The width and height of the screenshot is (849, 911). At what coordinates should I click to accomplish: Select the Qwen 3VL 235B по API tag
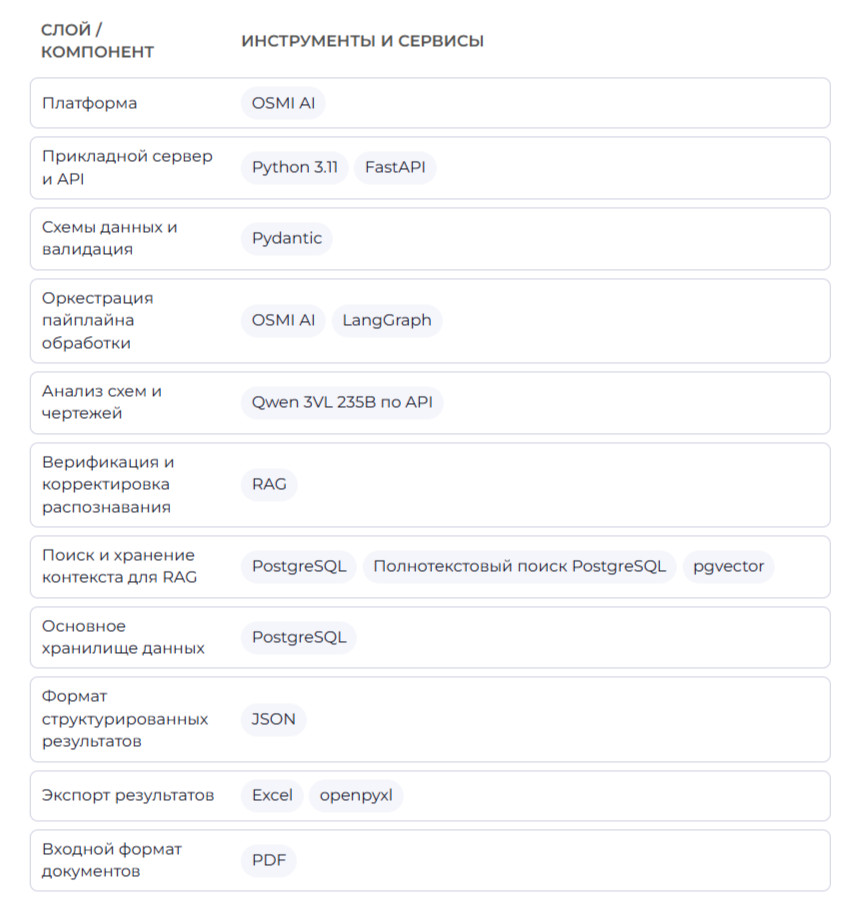pyautogui.click(x=342, y=403)
